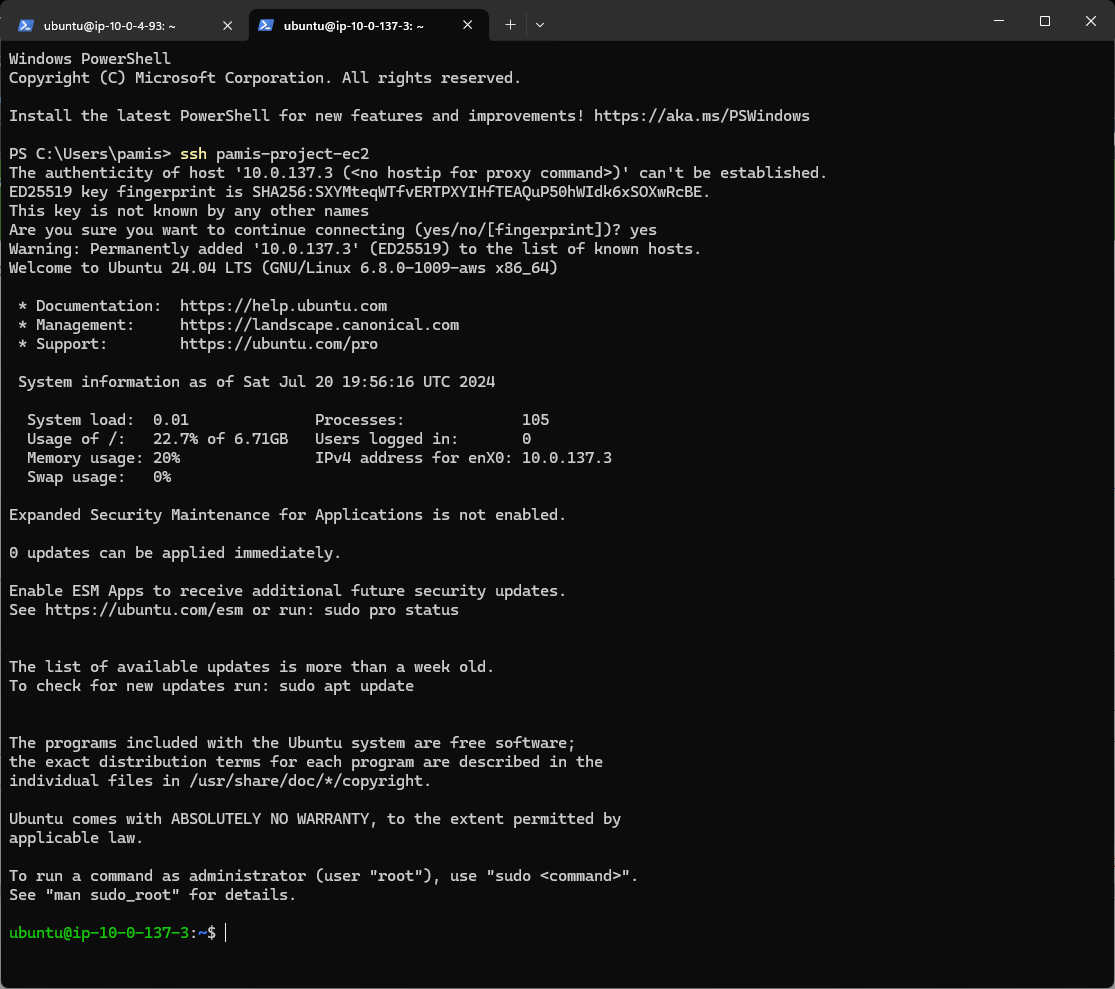Click the Swap usage value 0%
Screen dimensions: 1115x989
coord(162,477)
